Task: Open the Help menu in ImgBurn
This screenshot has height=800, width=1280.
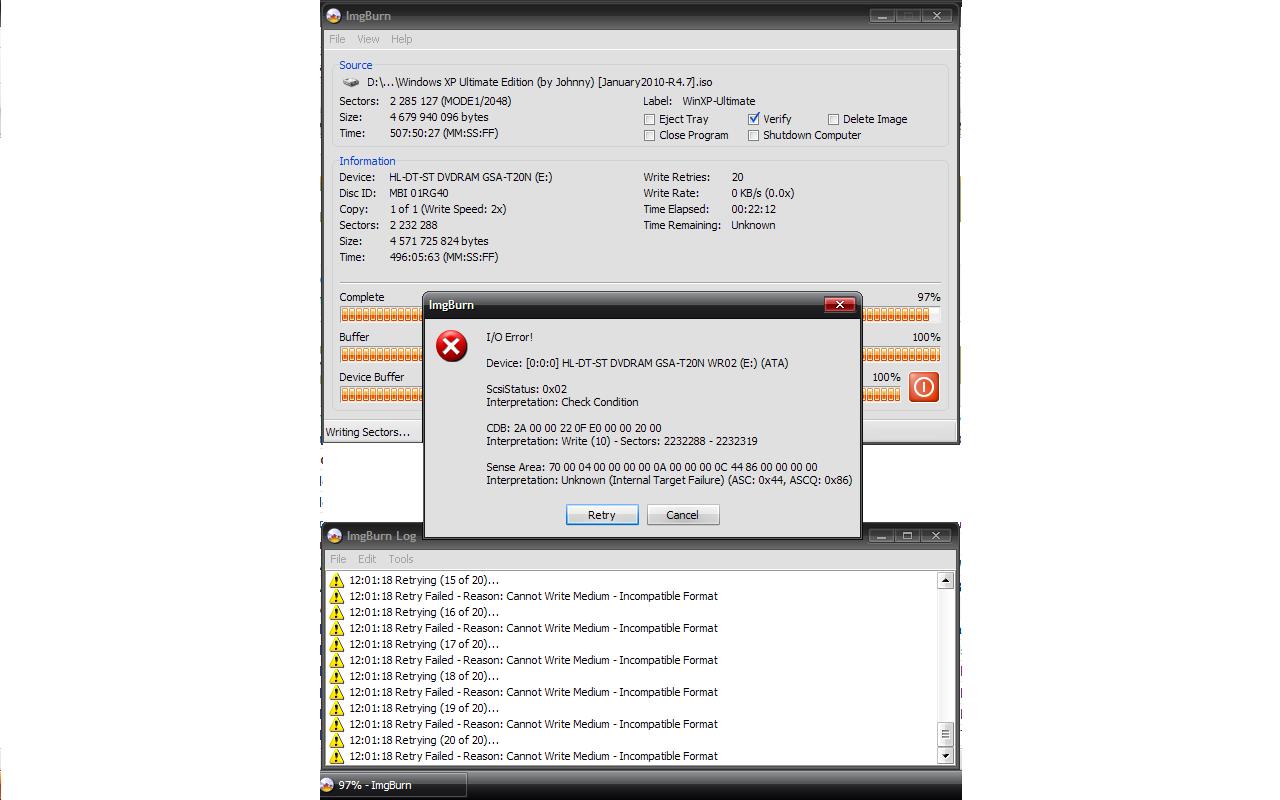Action: [401, 39]
